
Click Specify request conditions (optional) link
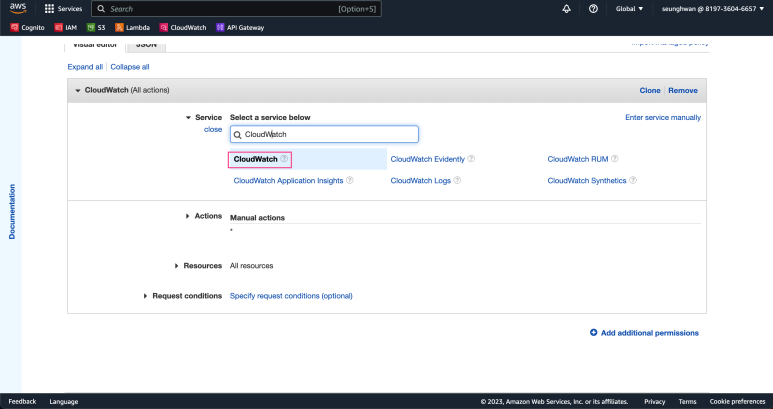(x=291, y=296)
